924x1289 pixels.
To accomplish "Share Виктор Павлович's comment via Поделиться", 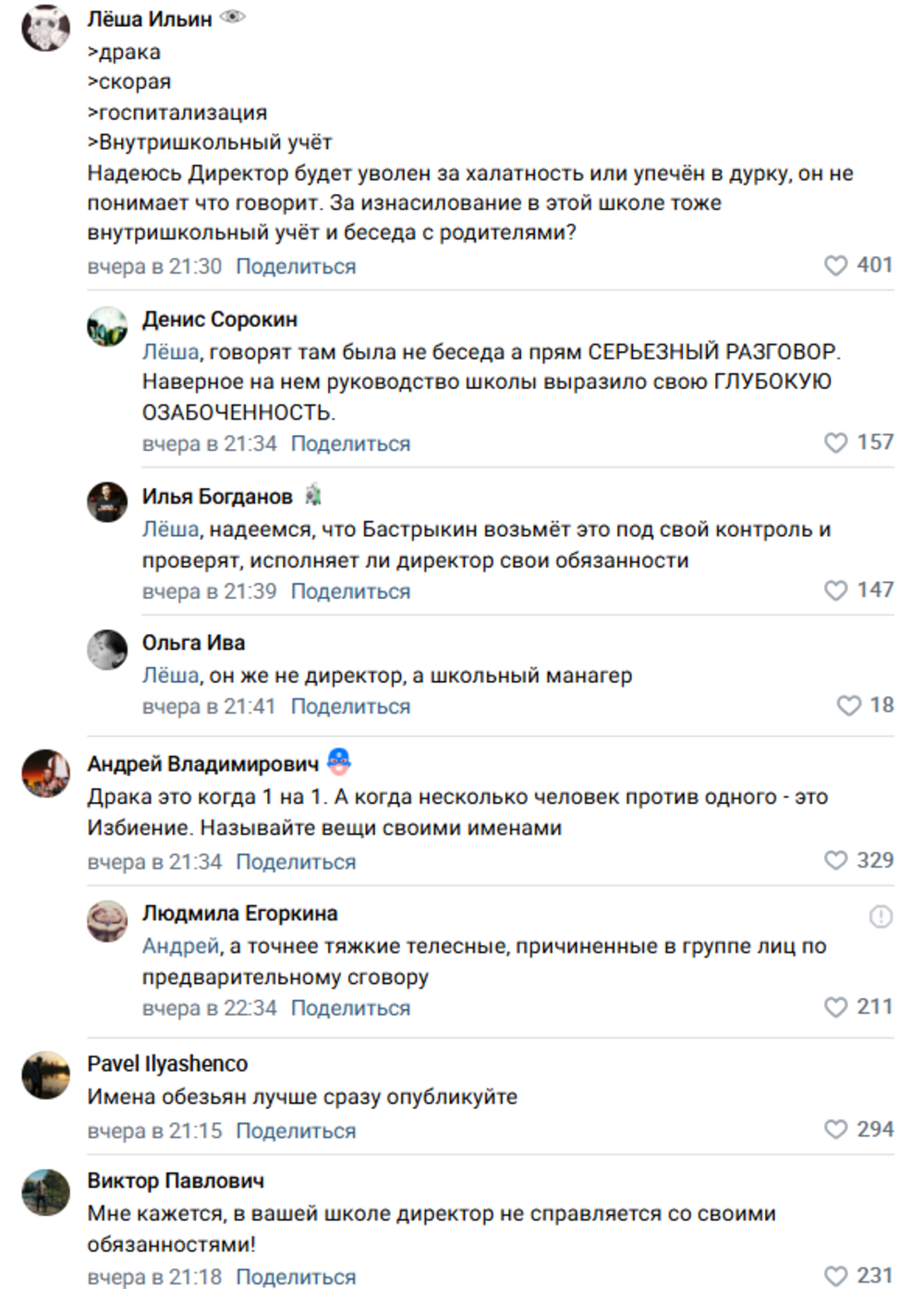I will click(296, 1277).
